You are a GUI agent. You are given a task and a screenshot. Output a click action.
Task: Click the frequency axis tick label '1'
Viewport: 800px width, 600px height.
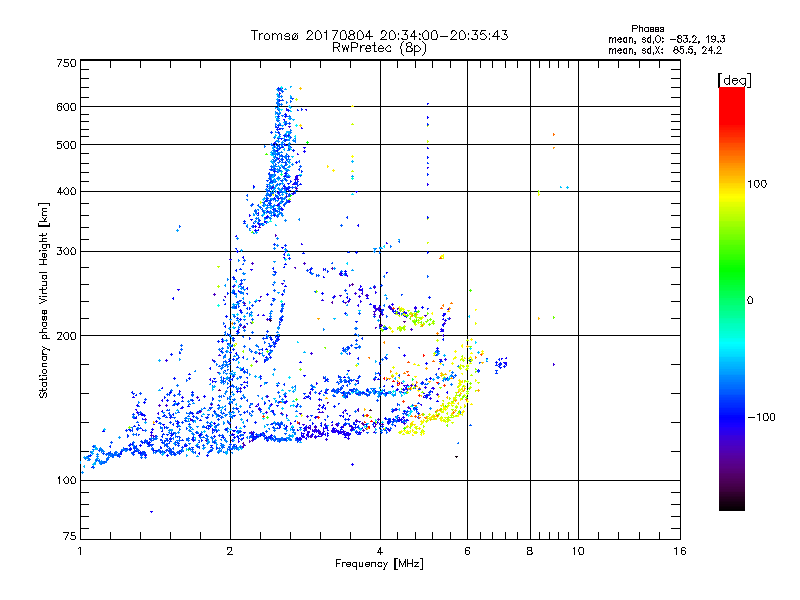pos(80,551)
